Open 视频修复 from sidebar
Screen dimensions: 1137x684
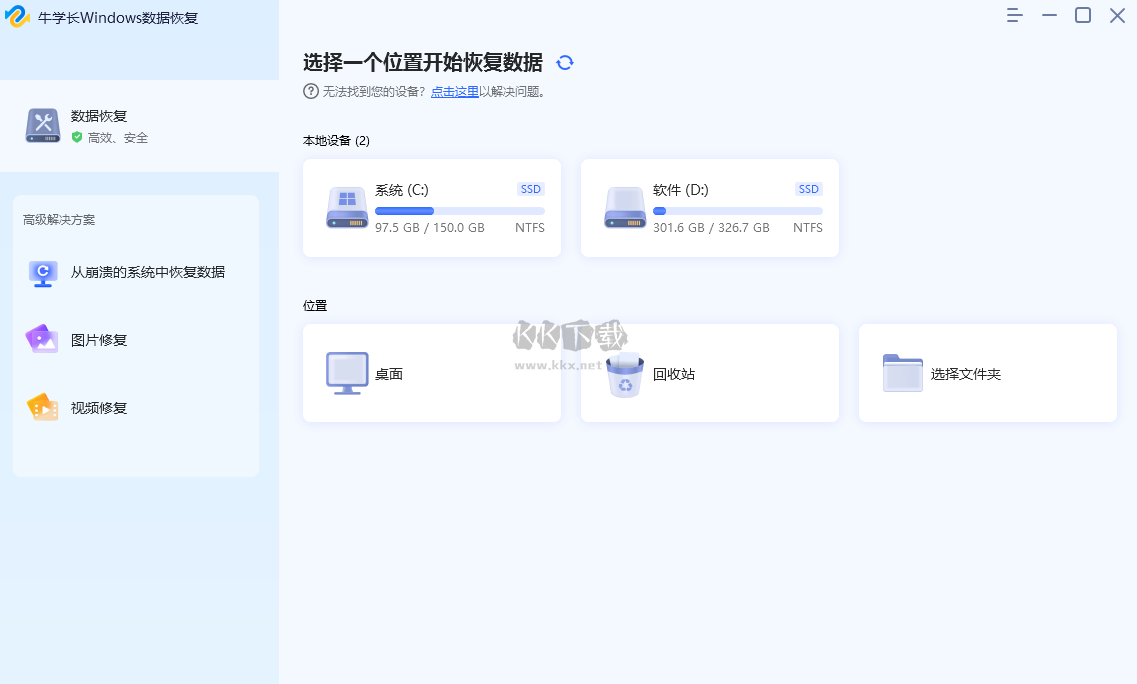(x=99, y=408)
